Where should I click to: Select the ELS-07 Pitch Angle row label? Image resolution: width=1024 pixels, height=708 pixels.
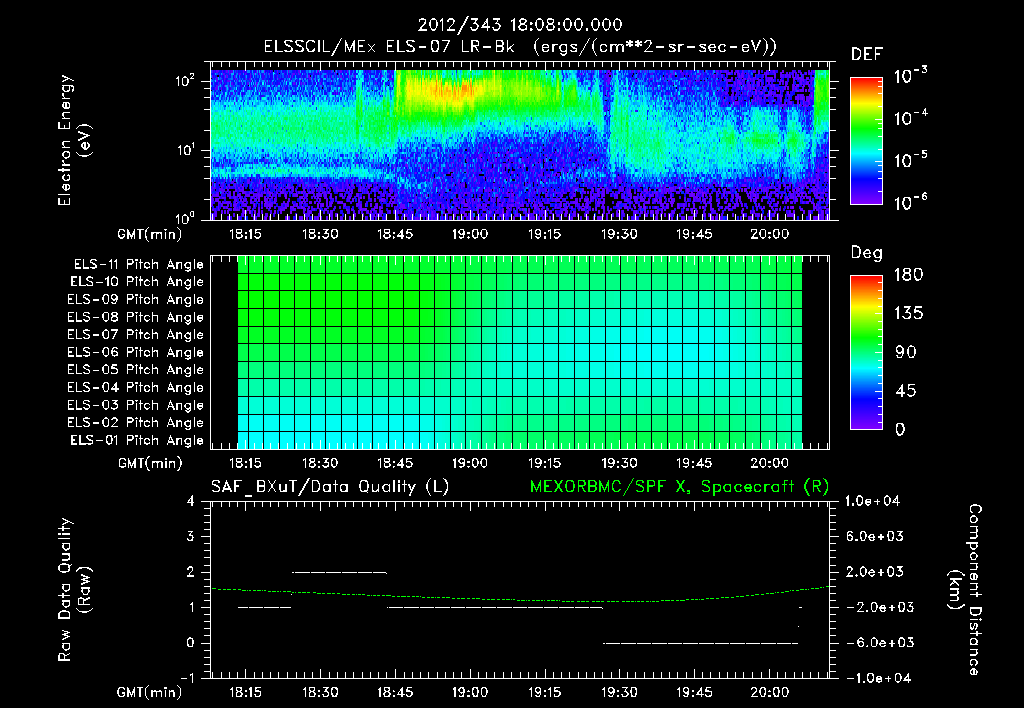pyautogui.click(x=135, y=334)
